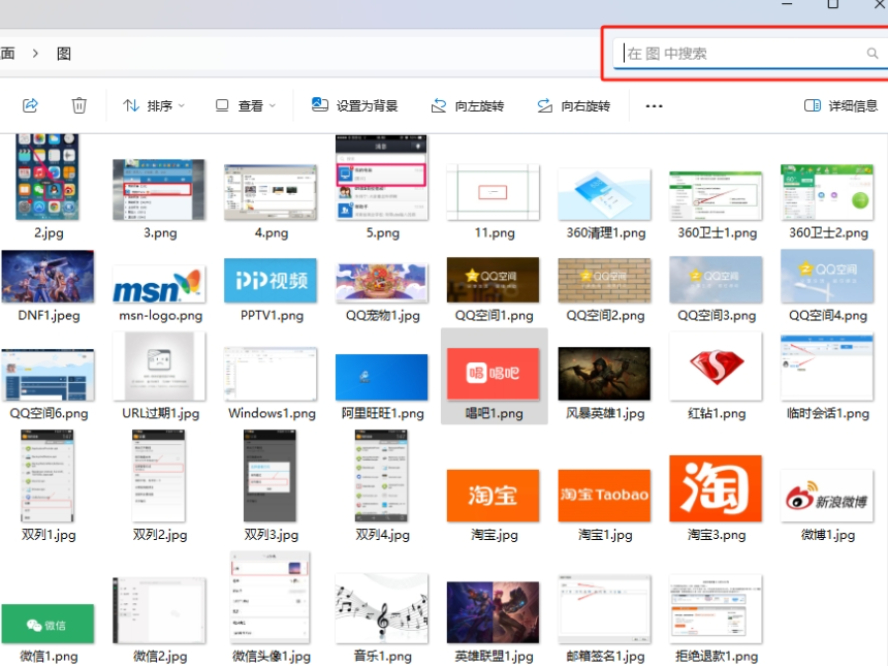Click Rotate right (向右旋转)
Screen dimensions: 888x666
click(x=574, y=106)
